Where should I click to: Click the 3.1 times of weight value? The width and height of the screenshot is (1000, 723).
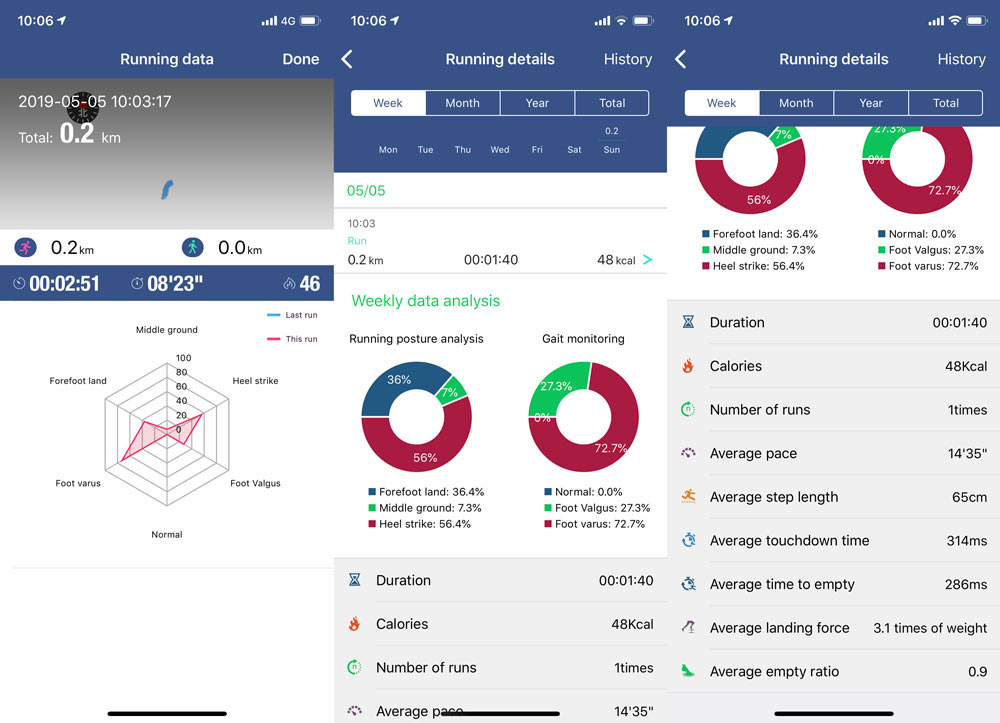(930, 628)
